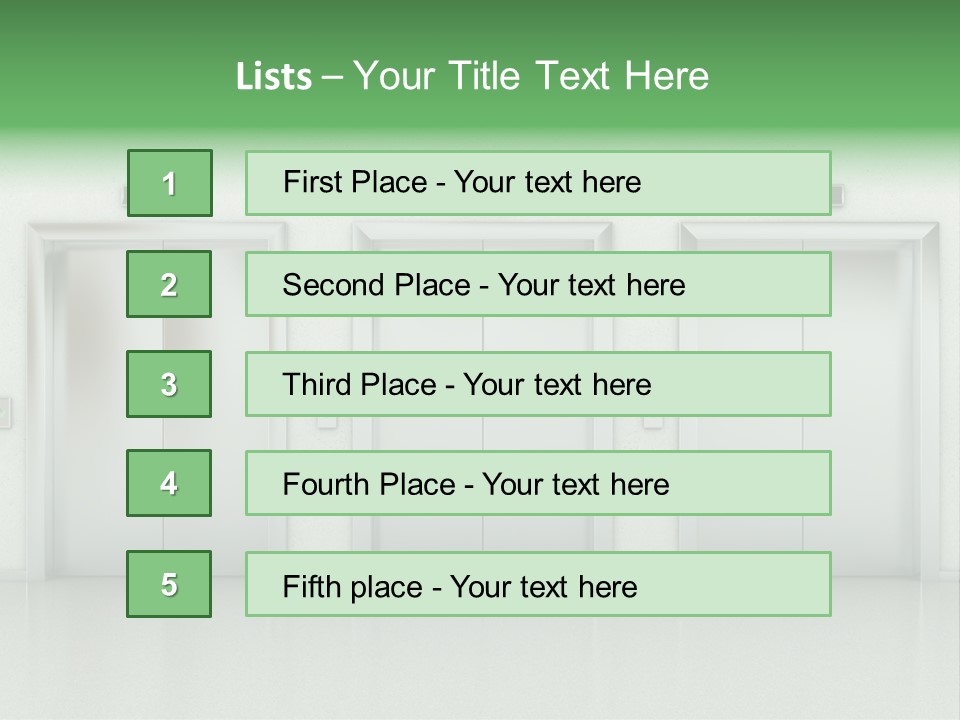Select the number 4 green box

coord(169,483)
